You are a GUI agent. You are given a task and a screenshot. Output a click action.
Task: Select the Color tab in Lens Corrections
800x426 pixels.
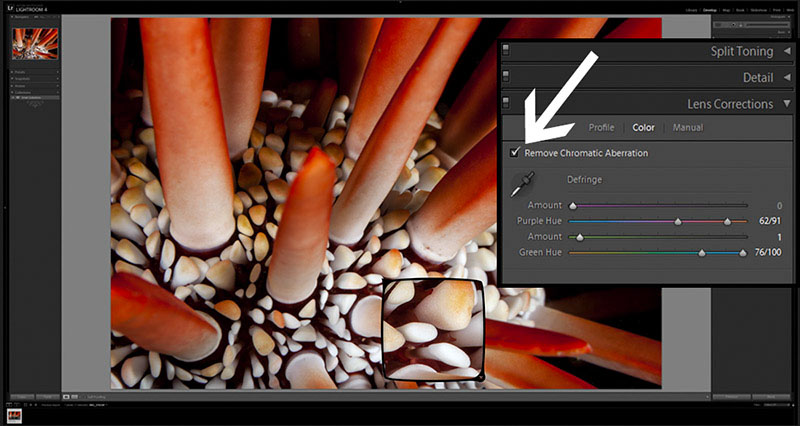(x=643, y=128)
